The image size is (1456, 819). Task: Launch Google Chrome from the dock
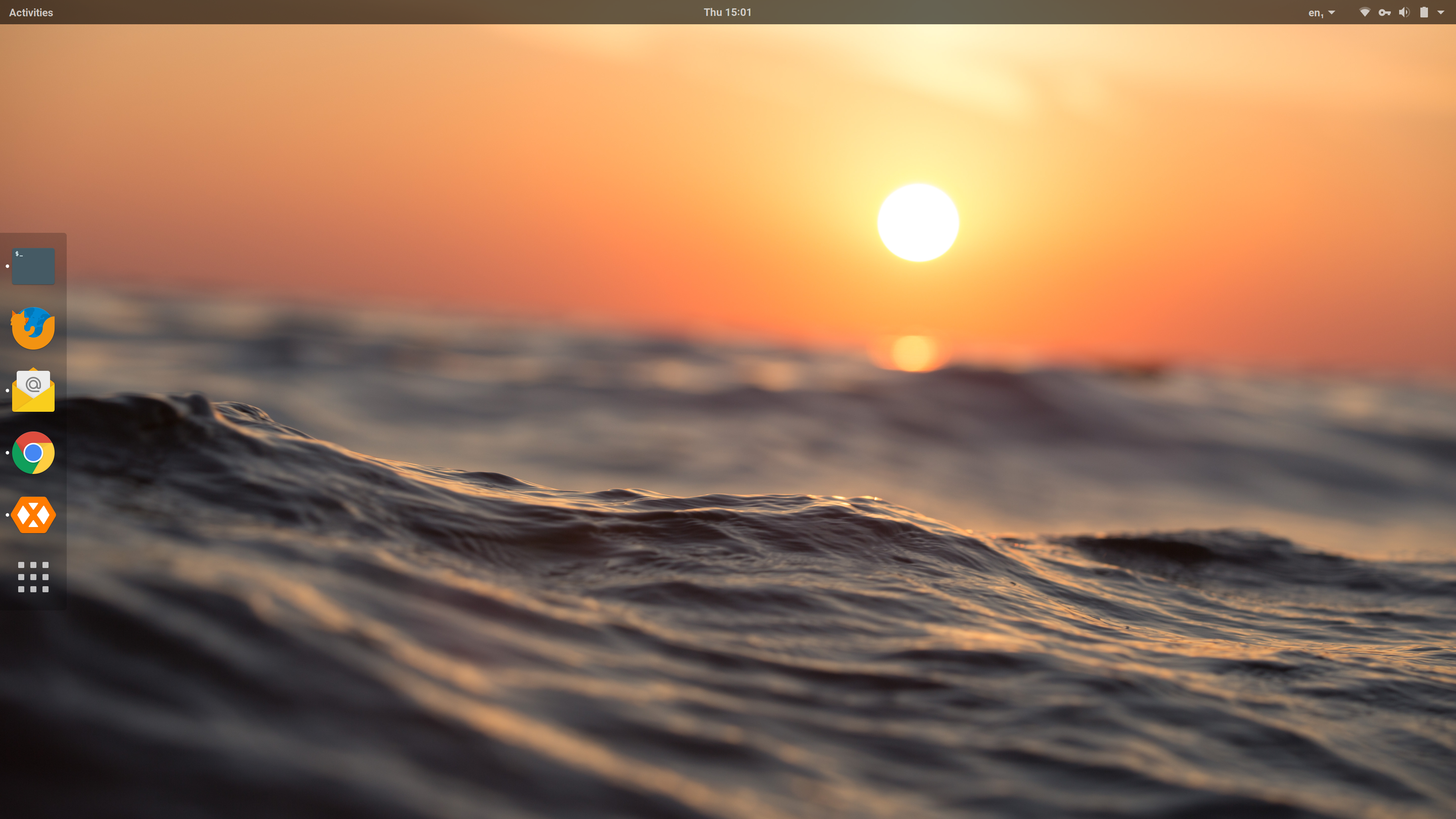(x=33, y=453)
